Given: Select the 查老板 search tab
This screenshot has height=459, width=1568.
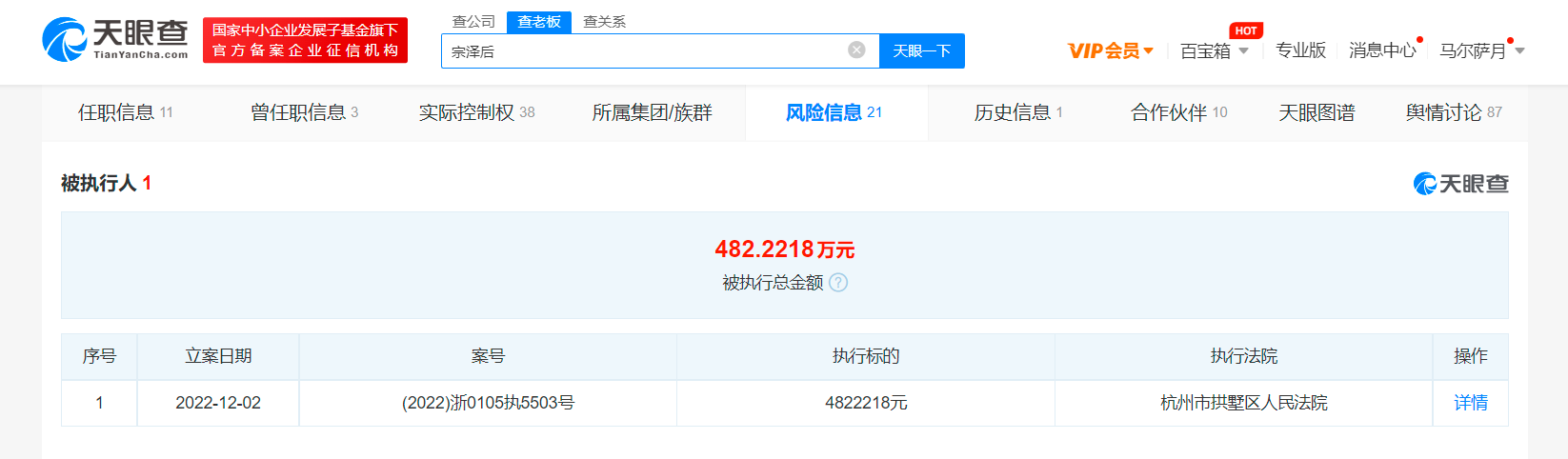Looking at the screenshot, I should [x=539, y=22].
